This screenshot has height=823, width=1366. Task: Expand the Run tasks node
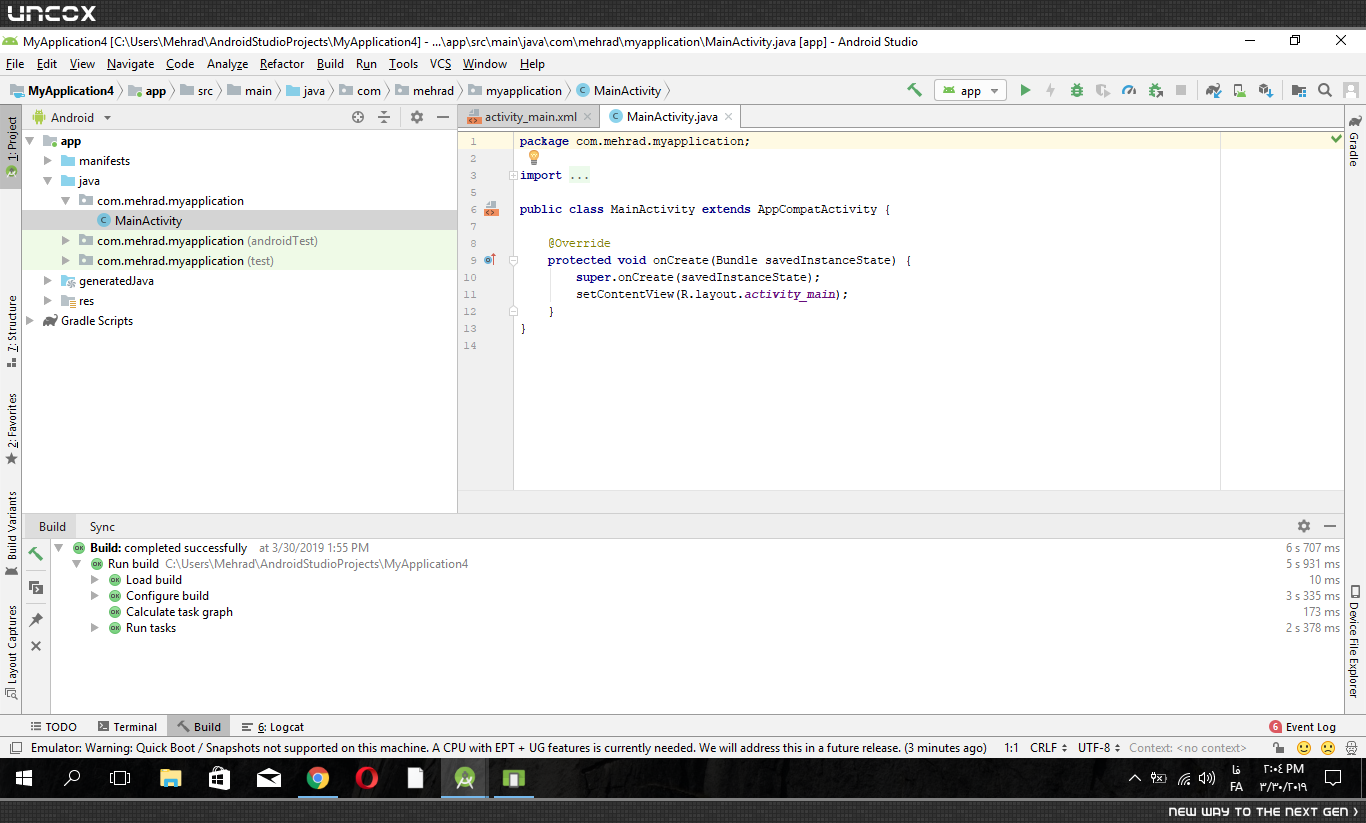tap(95, 628)
